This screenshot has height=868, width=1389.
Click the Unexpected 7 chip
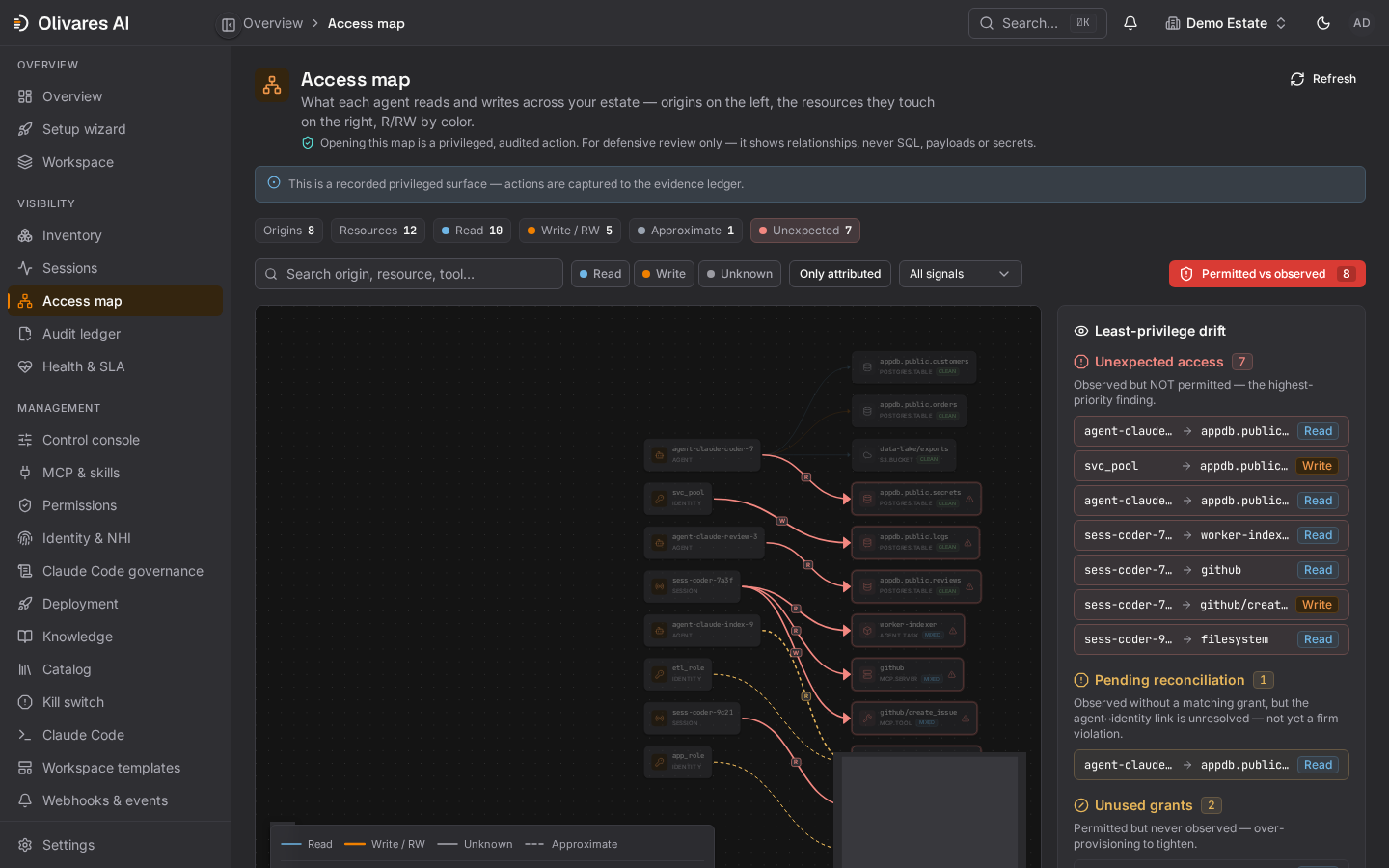coord(805,231)
